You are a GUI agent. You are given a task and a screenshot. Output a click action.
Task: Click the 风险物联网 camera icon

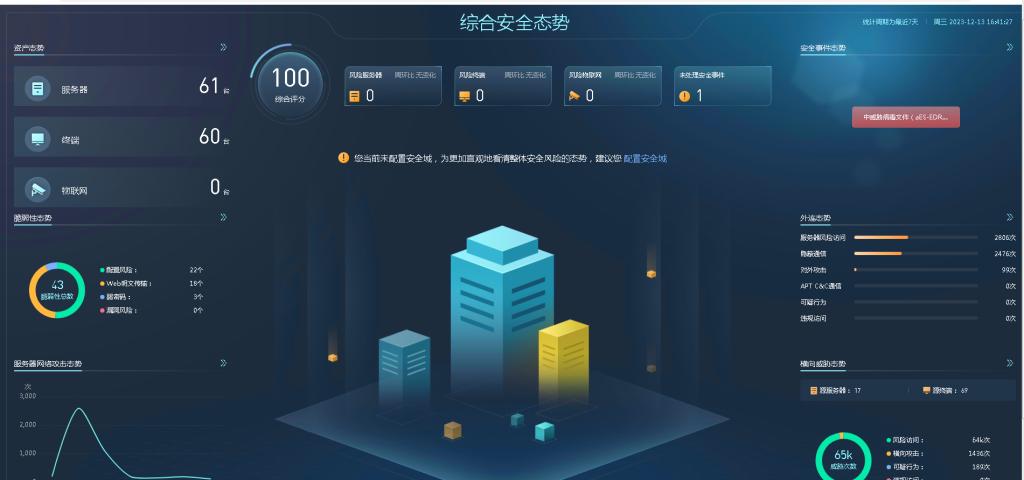(x=574, y=96)
